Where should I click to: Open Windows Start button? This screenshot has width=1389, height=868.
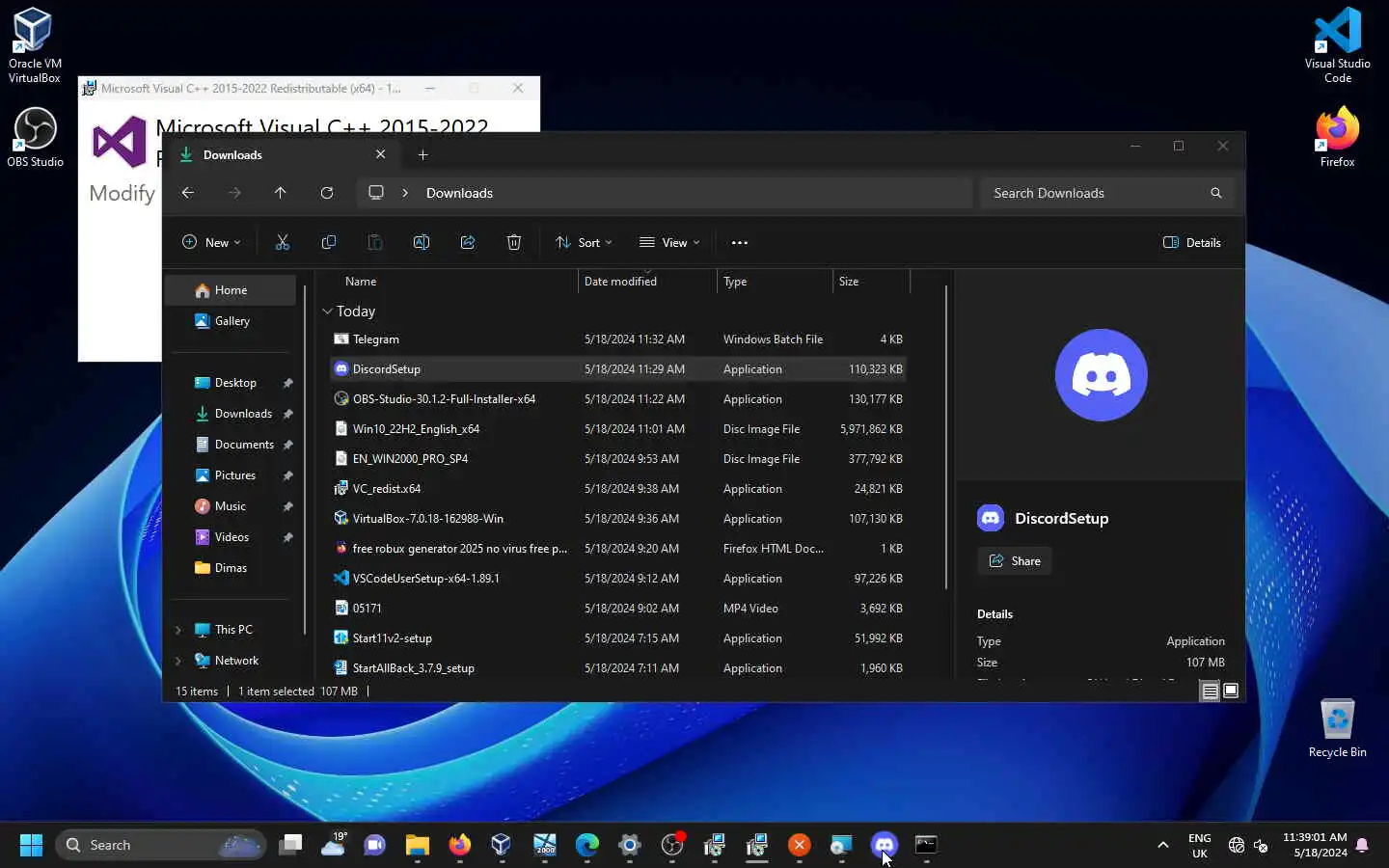[31, 845]
